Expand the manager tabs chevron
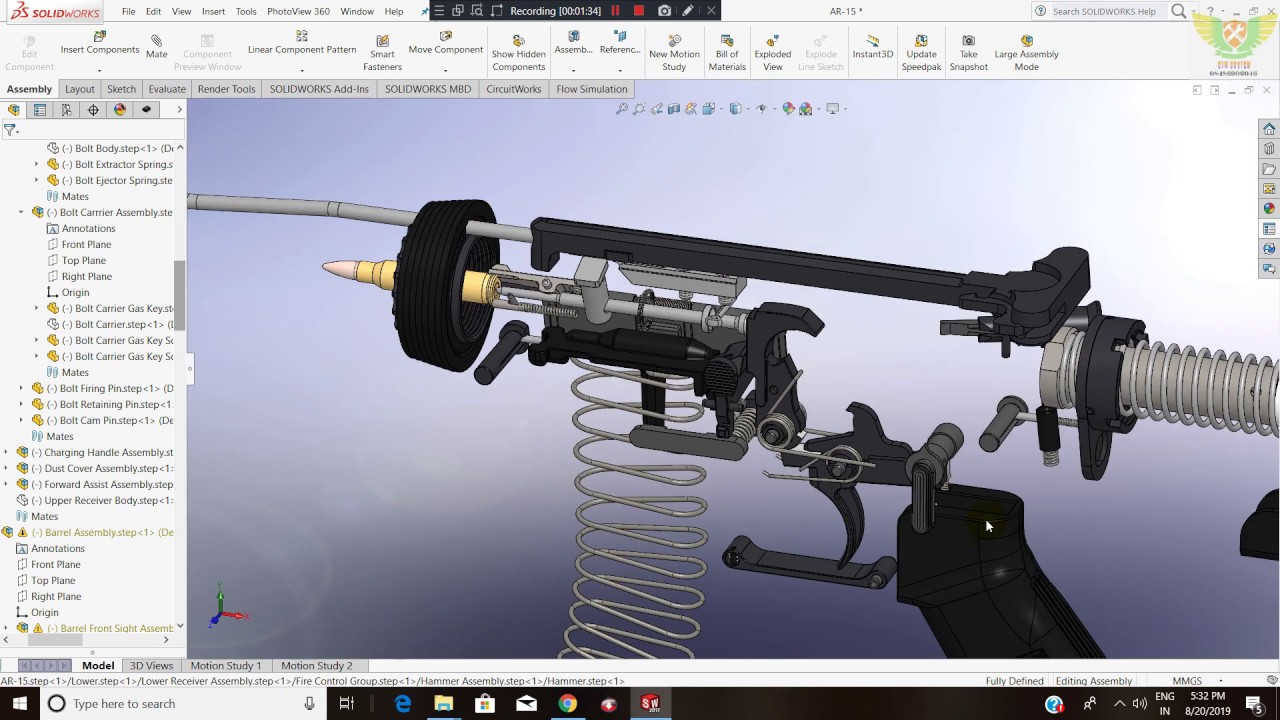The width and height of the screenshot is (1280, 720). [x=179, y=110]
